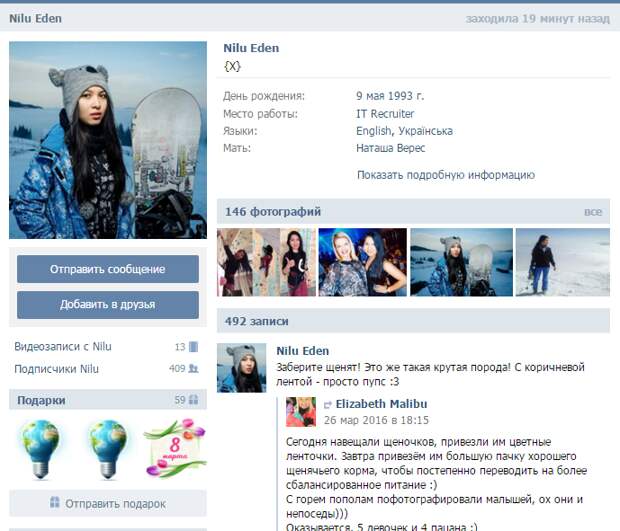Open the main profile photo with snowboard
The height and width of the screenshot is (531, 620).
pyautogui.click(x=108, y=140)
